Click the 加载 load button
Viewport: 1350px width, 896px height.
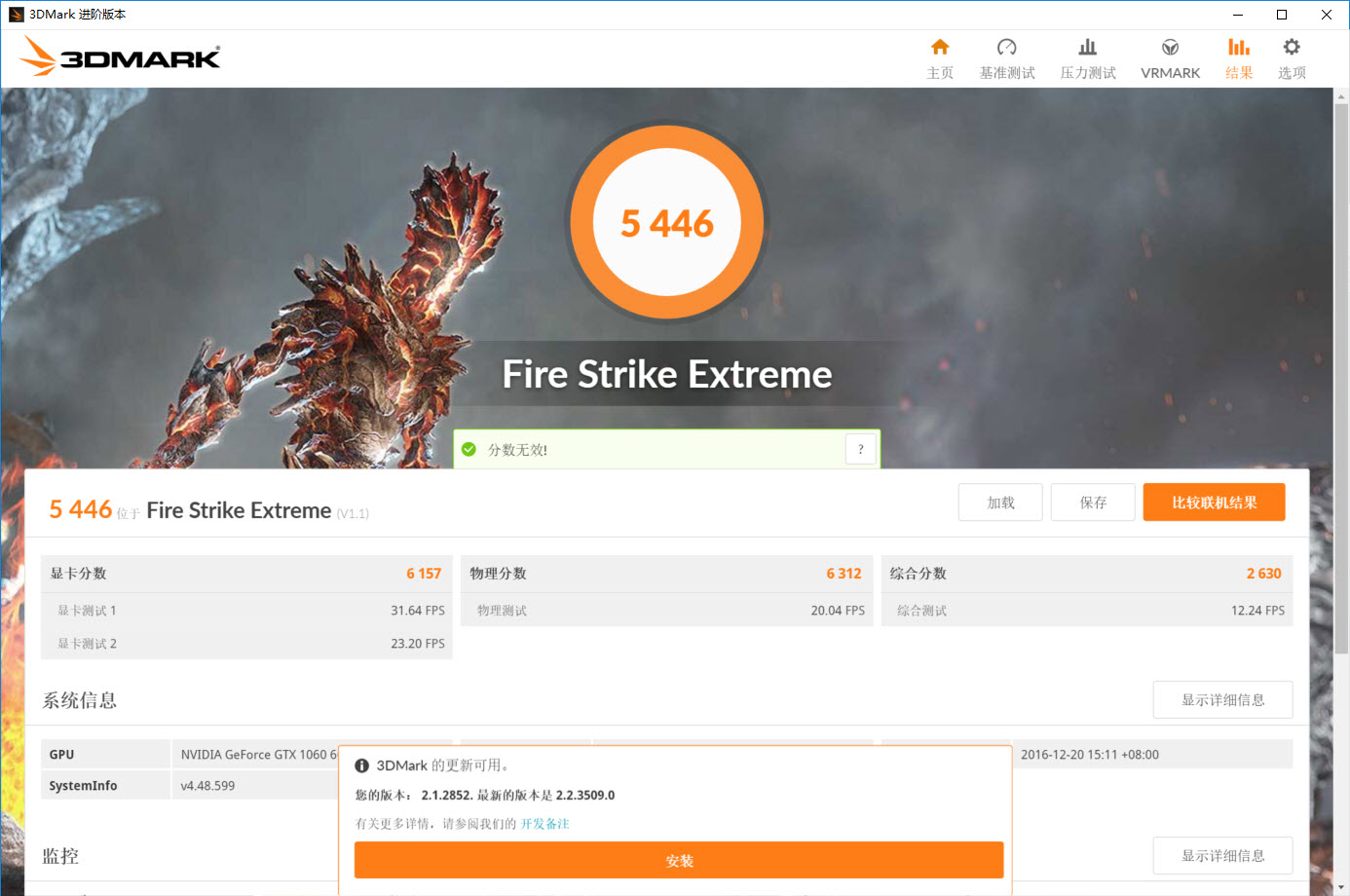[1000, 503]
